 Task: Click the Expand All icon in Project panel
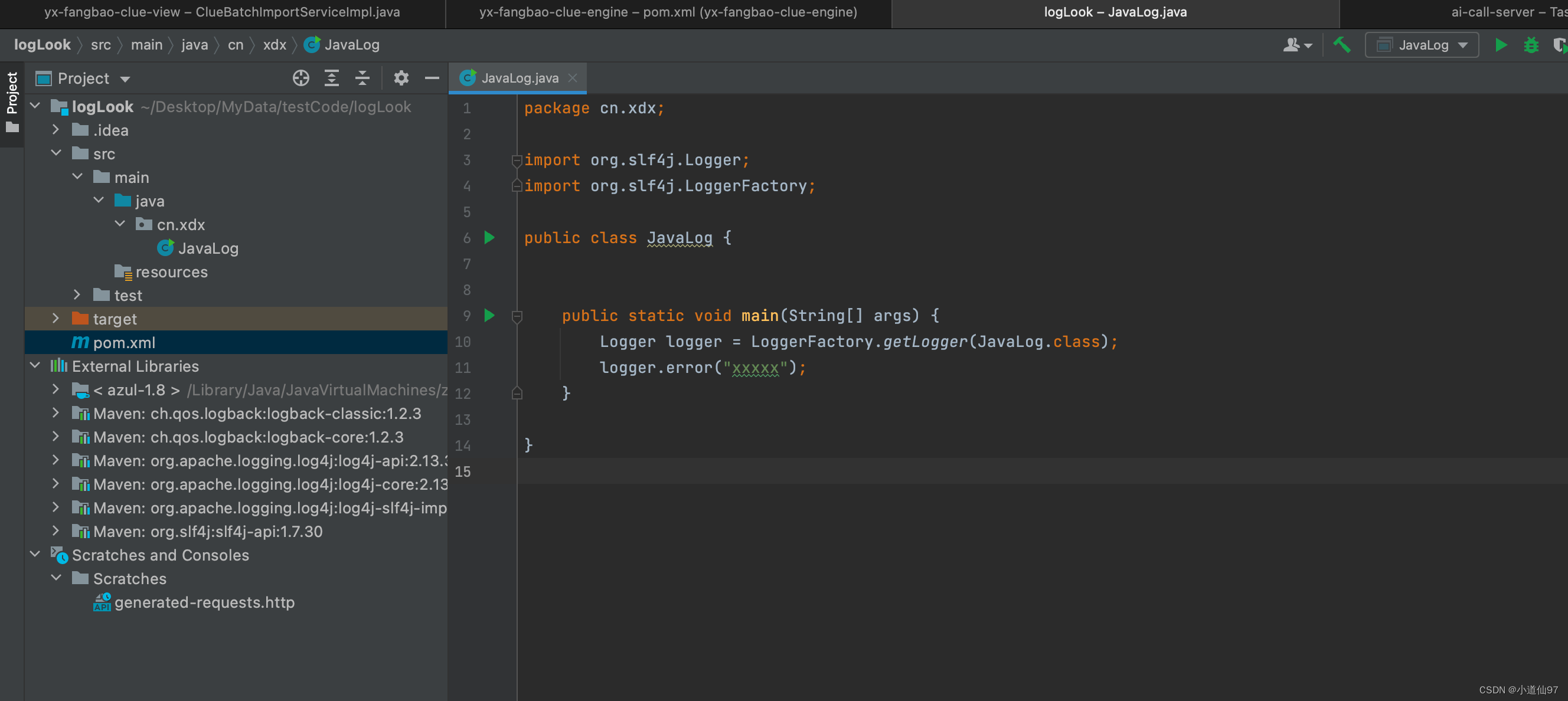coord(332,78)
